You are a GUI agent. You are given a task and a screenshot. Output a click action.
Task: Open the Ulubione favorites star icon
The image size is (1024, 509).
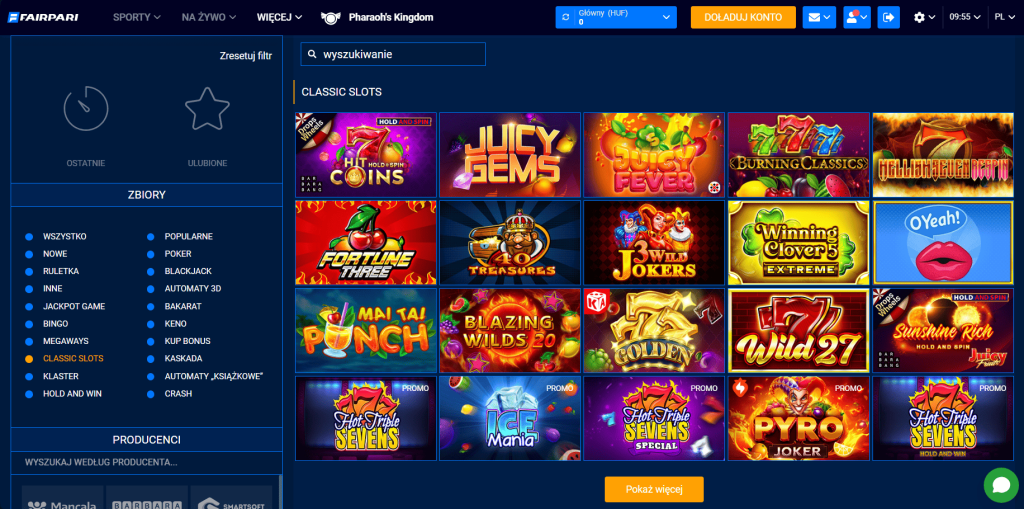pos(207,108)
